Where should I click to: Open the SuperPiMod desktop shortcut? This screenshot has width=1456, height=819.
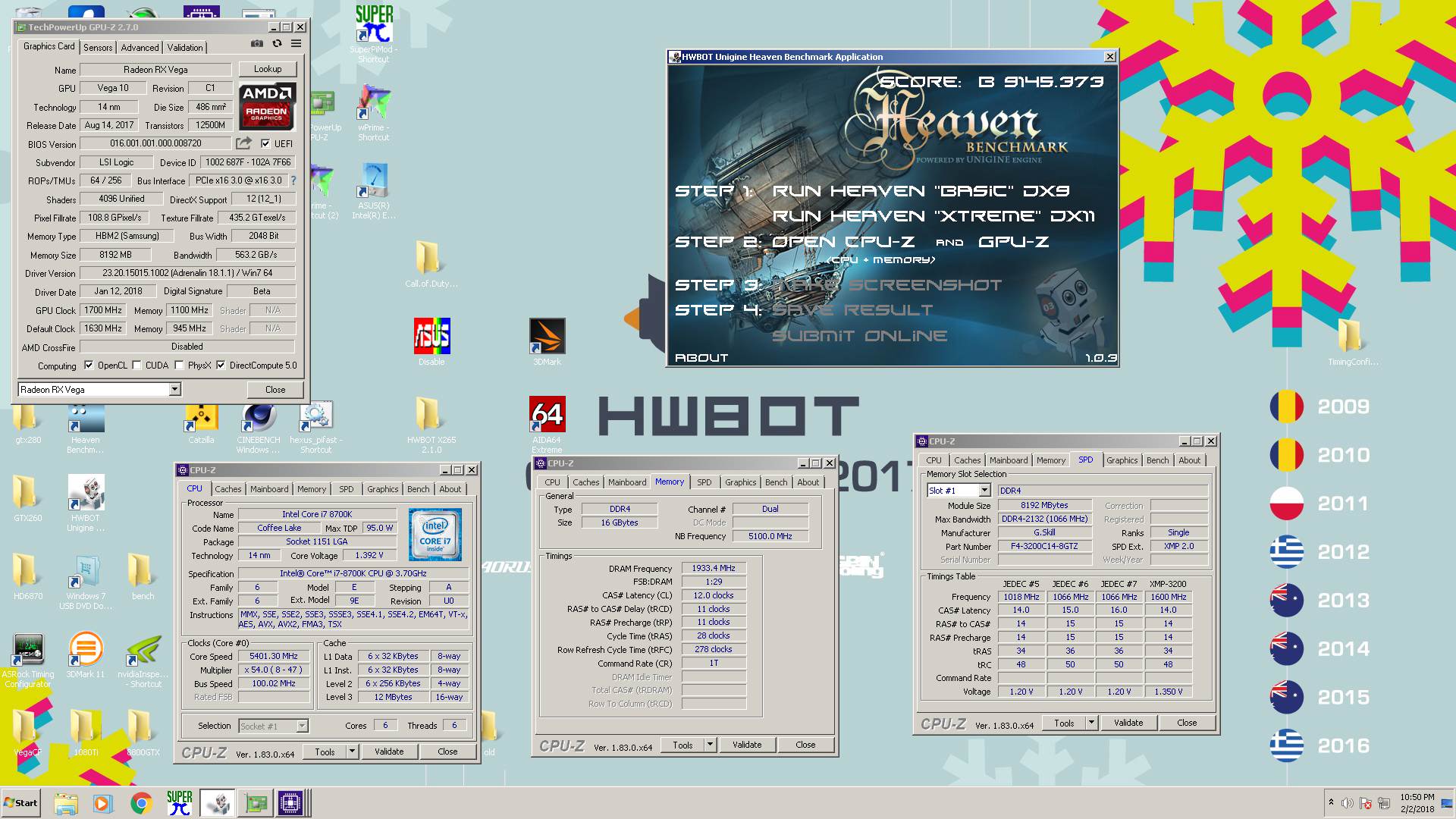pyautogui.click(x=374, y=34)
